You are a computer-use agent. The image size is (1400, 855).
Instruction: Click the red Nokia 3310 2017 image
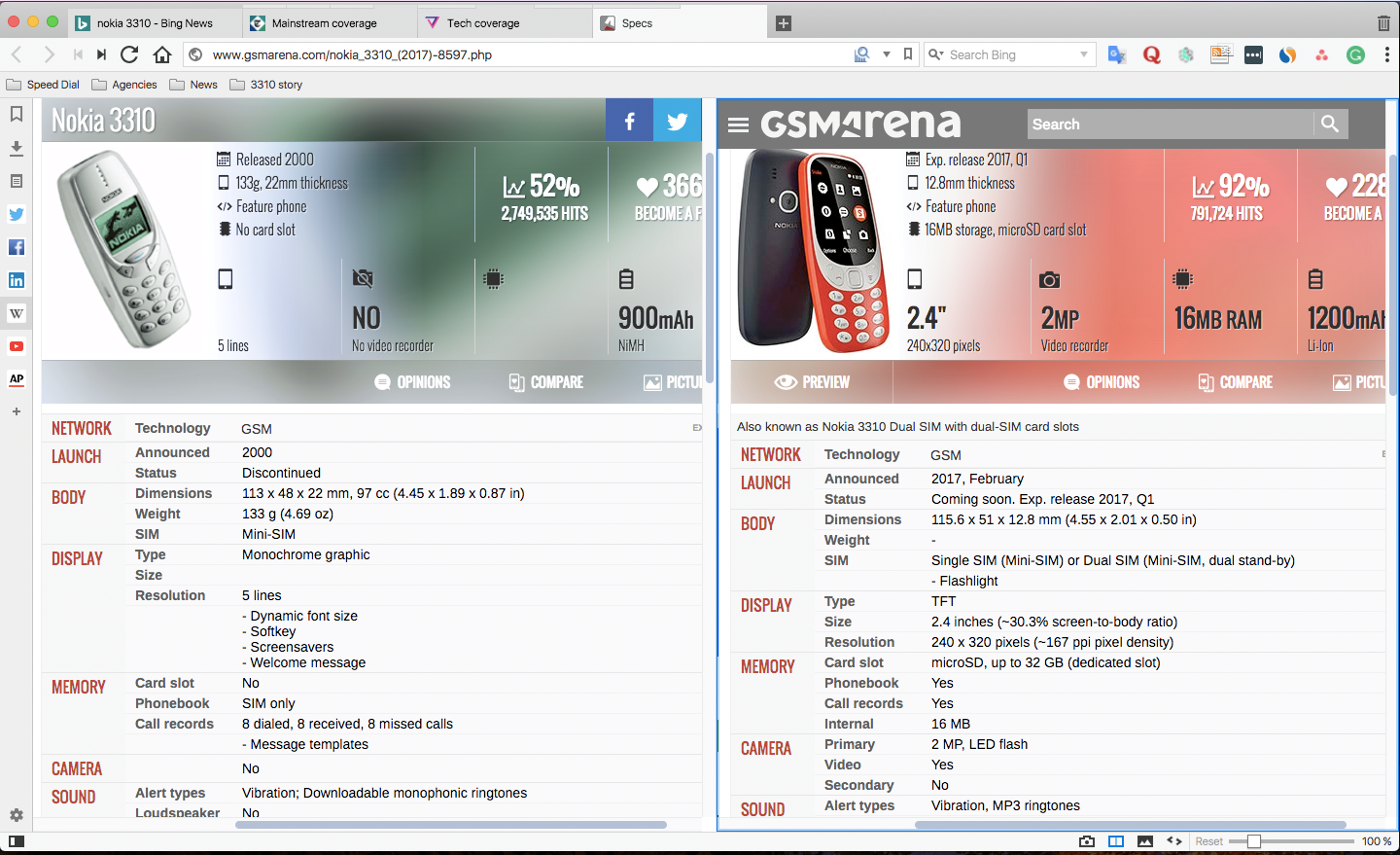(x=814, y=251)
